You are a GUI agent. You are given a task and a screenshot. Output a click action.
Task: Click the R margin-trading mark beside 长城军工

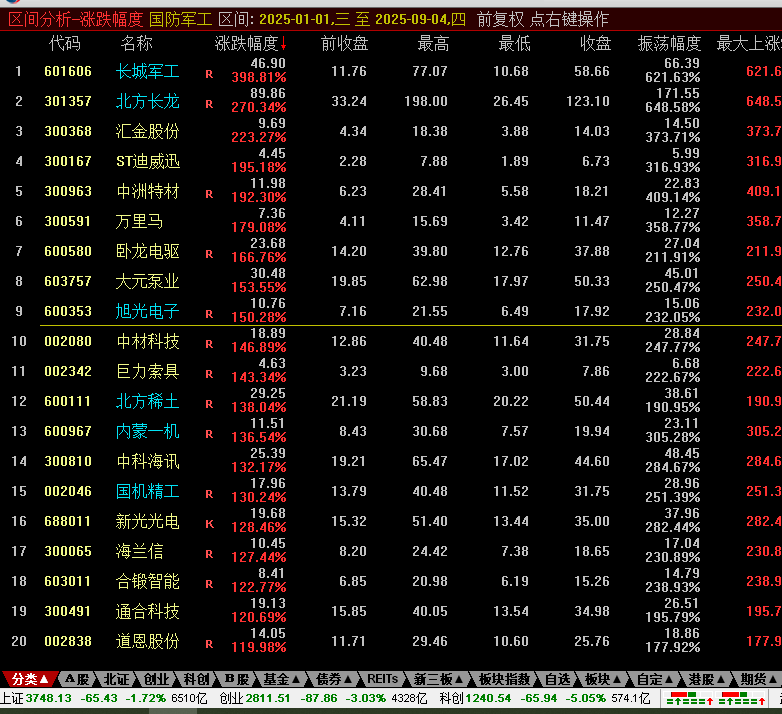pos(209,74)
